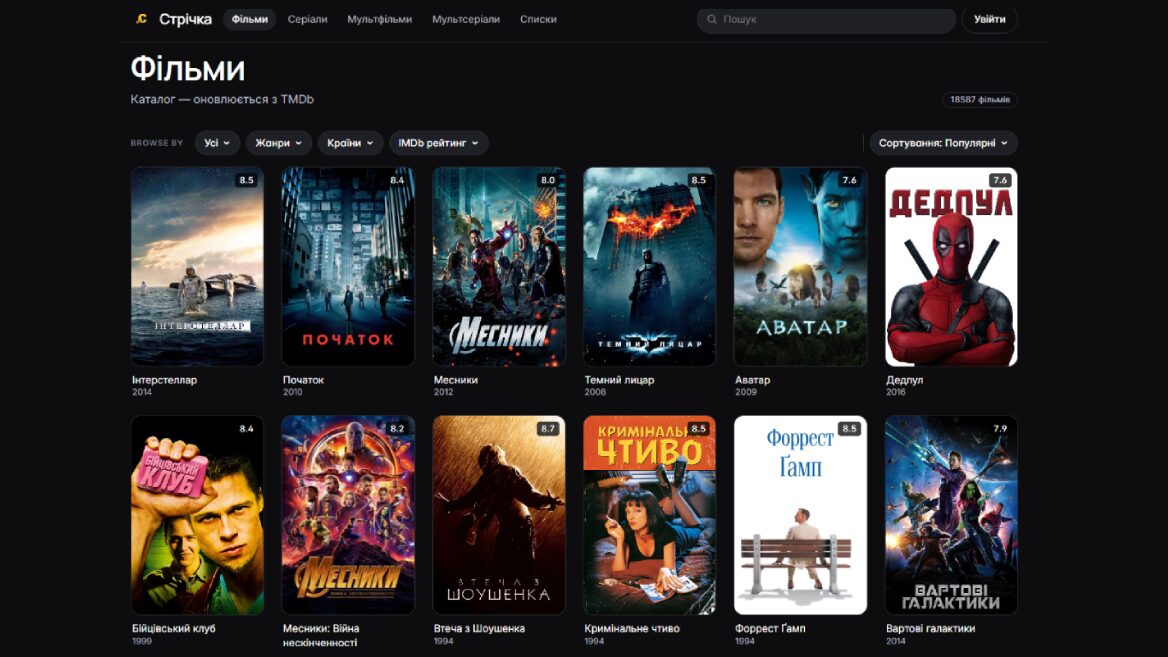1168x657 pixels.
Task: Click the Каталог — оновлюється з TMDb subtitle
Action: click(222, 99)
